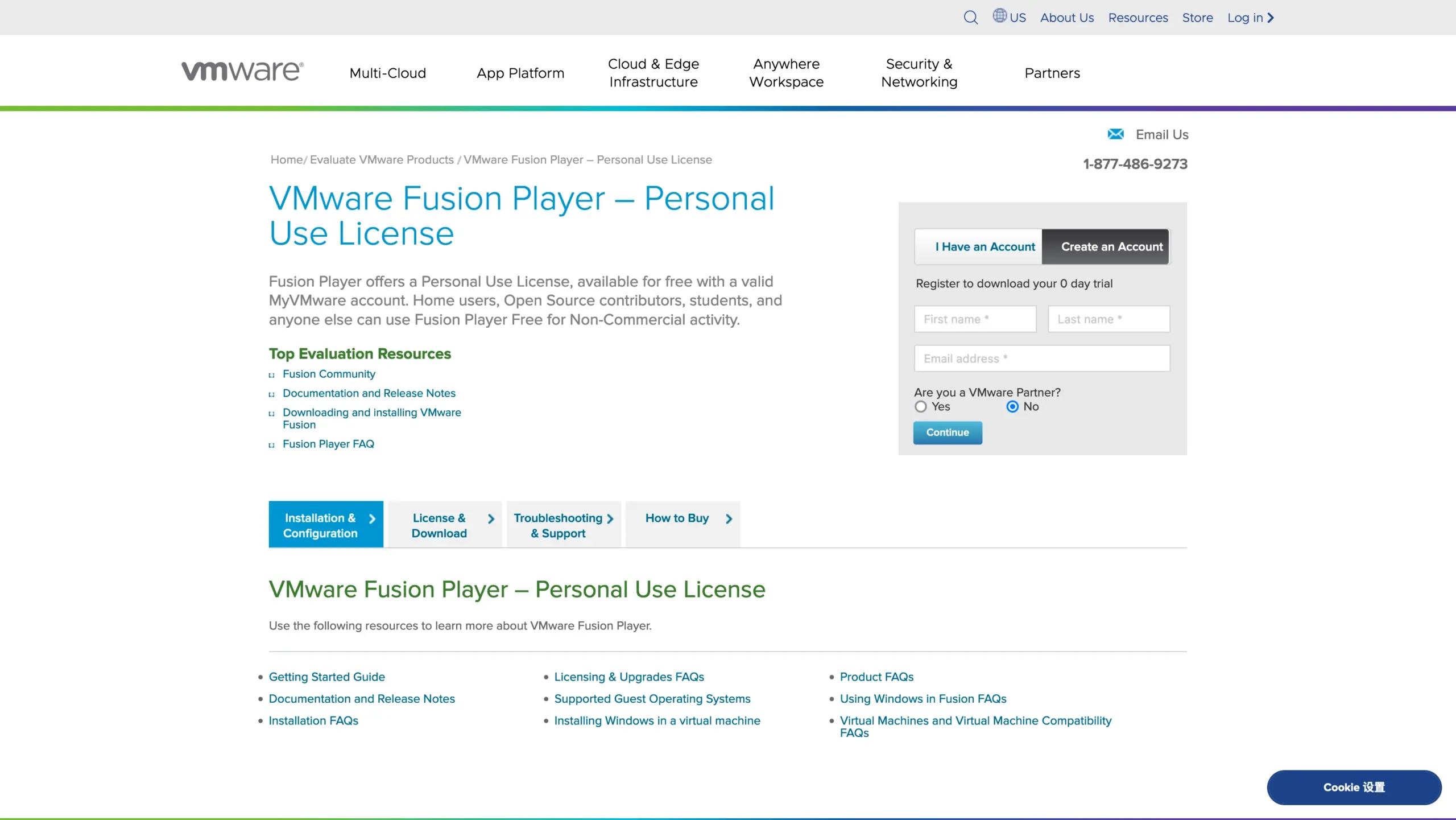Viewport: 1456px width, 820px height.
Task: Expand License & Download tab arrow
Action: (491, 519)
